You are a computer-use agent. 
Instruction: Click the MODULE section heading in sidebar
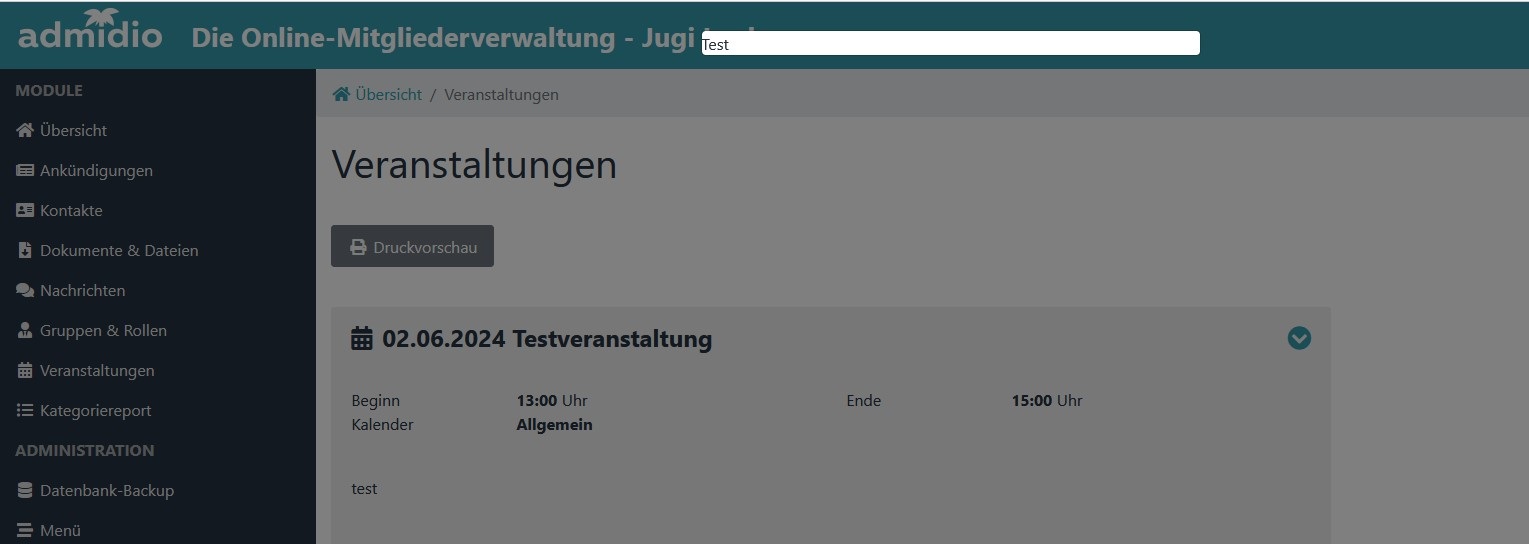point(49,90)
